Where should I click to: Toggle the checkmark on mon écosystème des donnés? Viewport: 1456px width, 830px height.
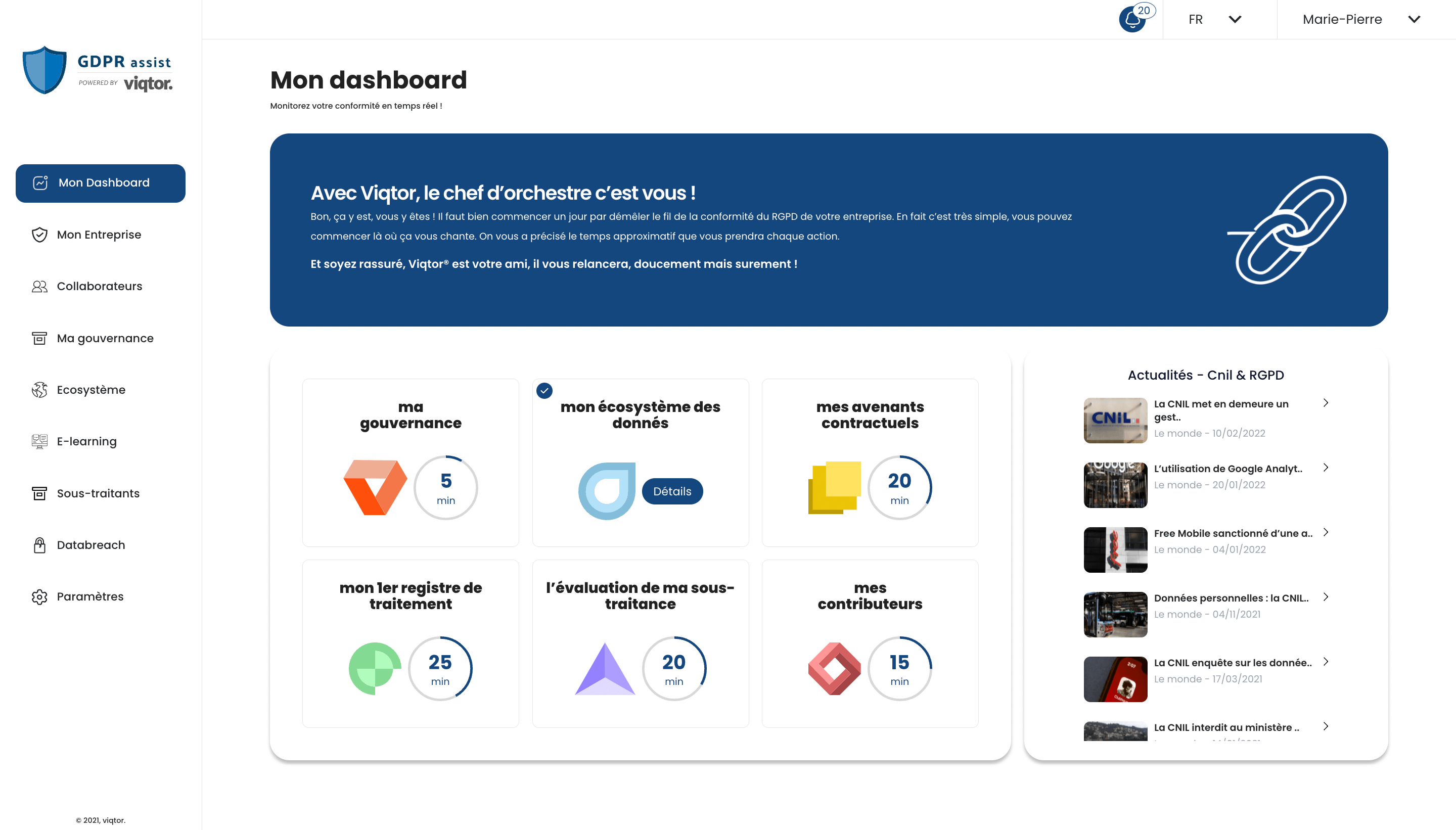[545, 391]
